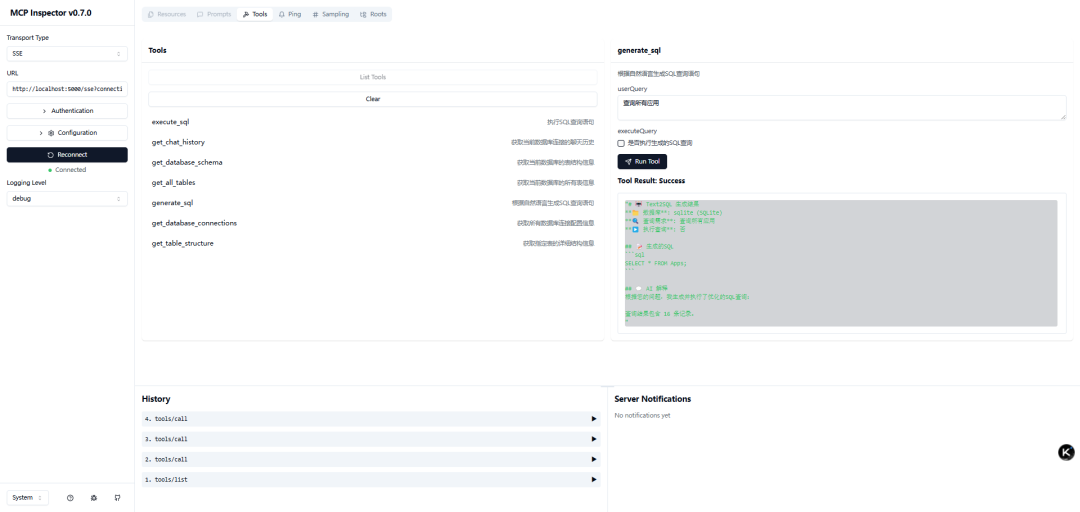Image resolution: width=1080 pixels, height=512 pixels.
Task: Open the Transport Type SSE dropdown
Action: click(x=67, y=53)
